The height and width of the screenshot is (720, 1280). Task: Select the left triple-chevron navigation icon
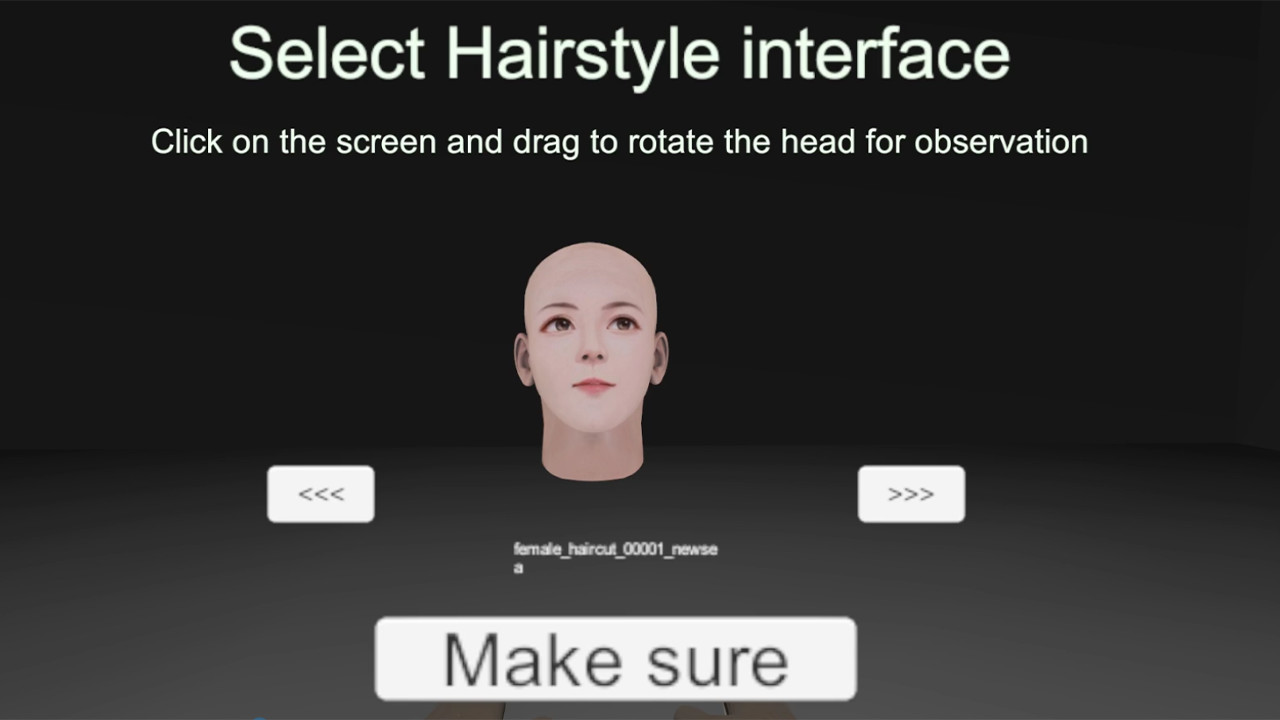tap(320, 493)
